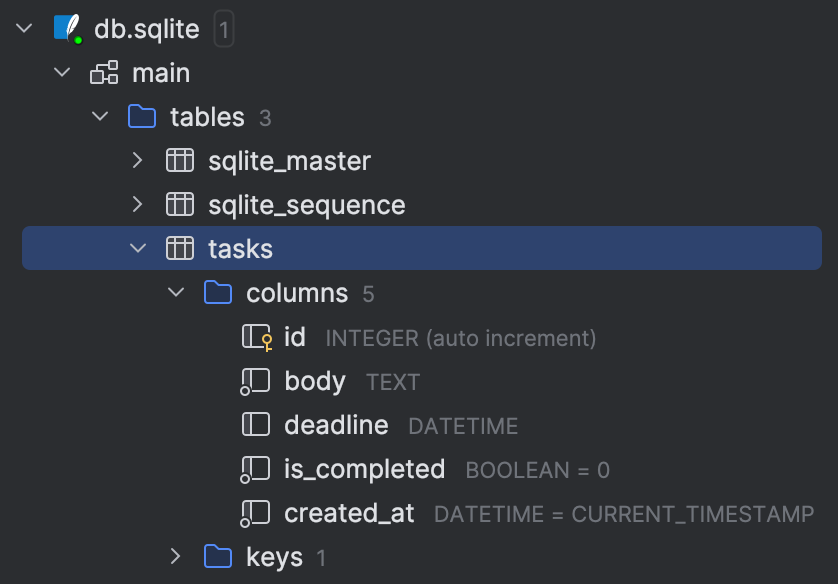Select the tasks table icon
Image resolution: width=838 pixels, height=584 pixels.
[180, 248]
